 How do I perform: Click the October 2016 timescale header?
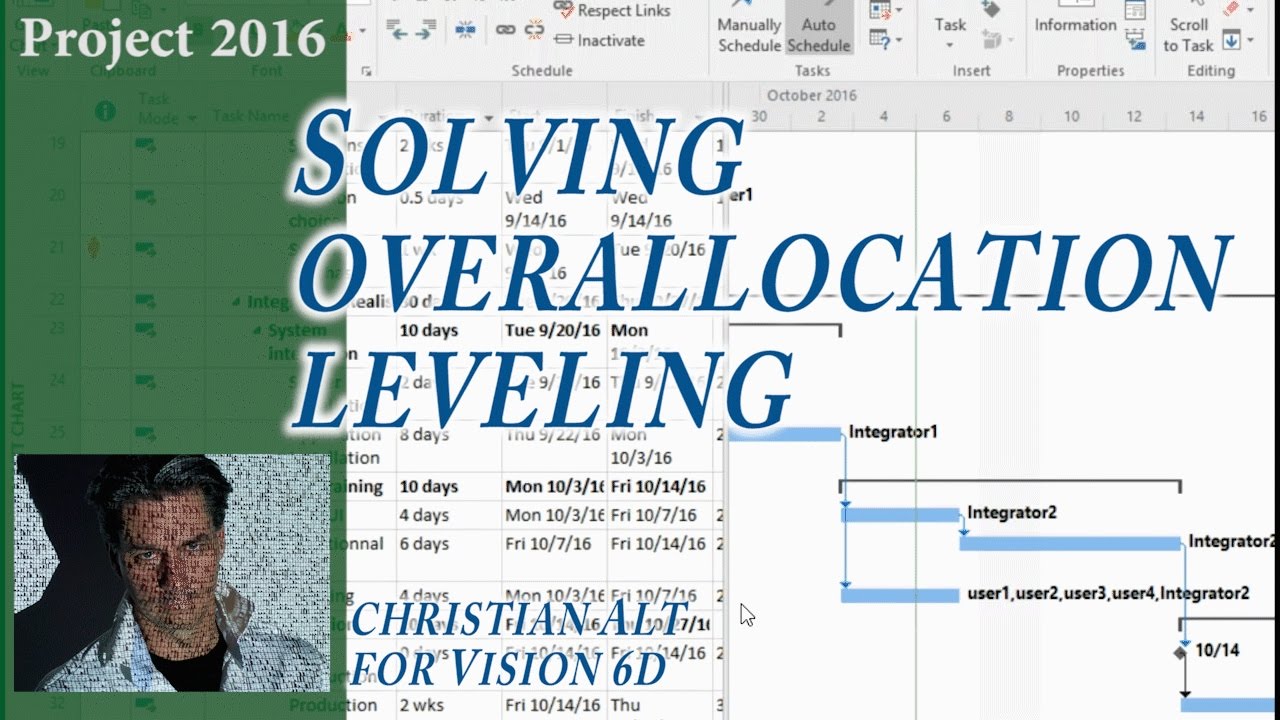(x=811, y=96)
